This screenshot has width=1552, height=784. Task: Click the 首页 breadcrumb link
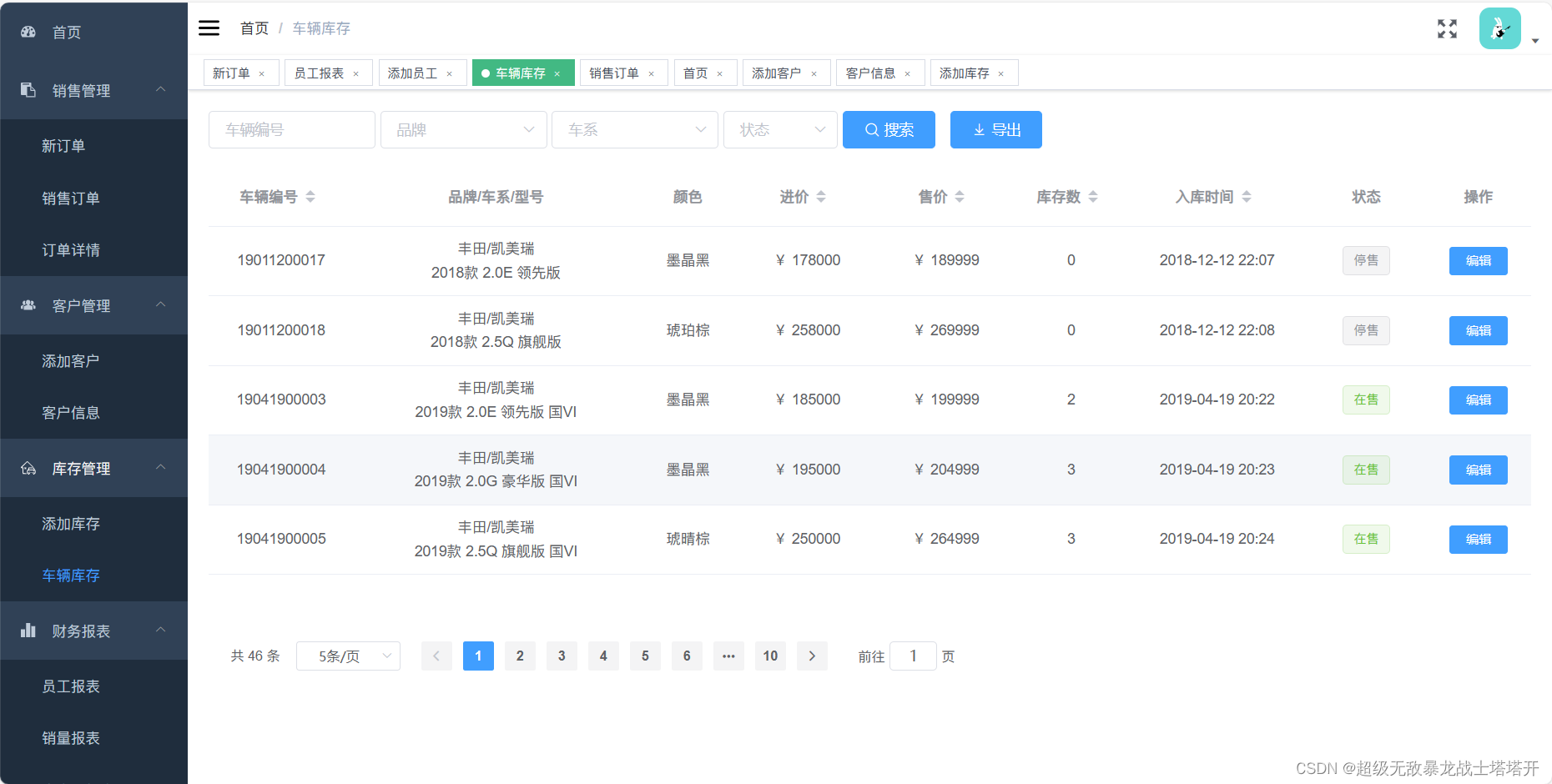click(x=254, y=28)
